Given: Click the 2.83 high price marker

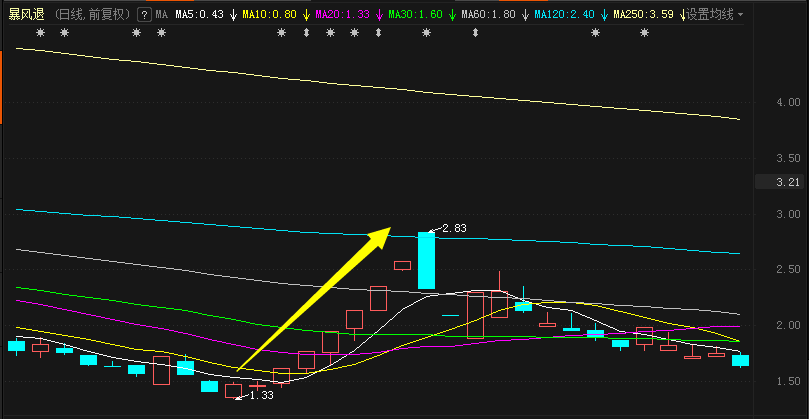Looking at the screenshot, I should pyautogui.click(x=454, y=229).
